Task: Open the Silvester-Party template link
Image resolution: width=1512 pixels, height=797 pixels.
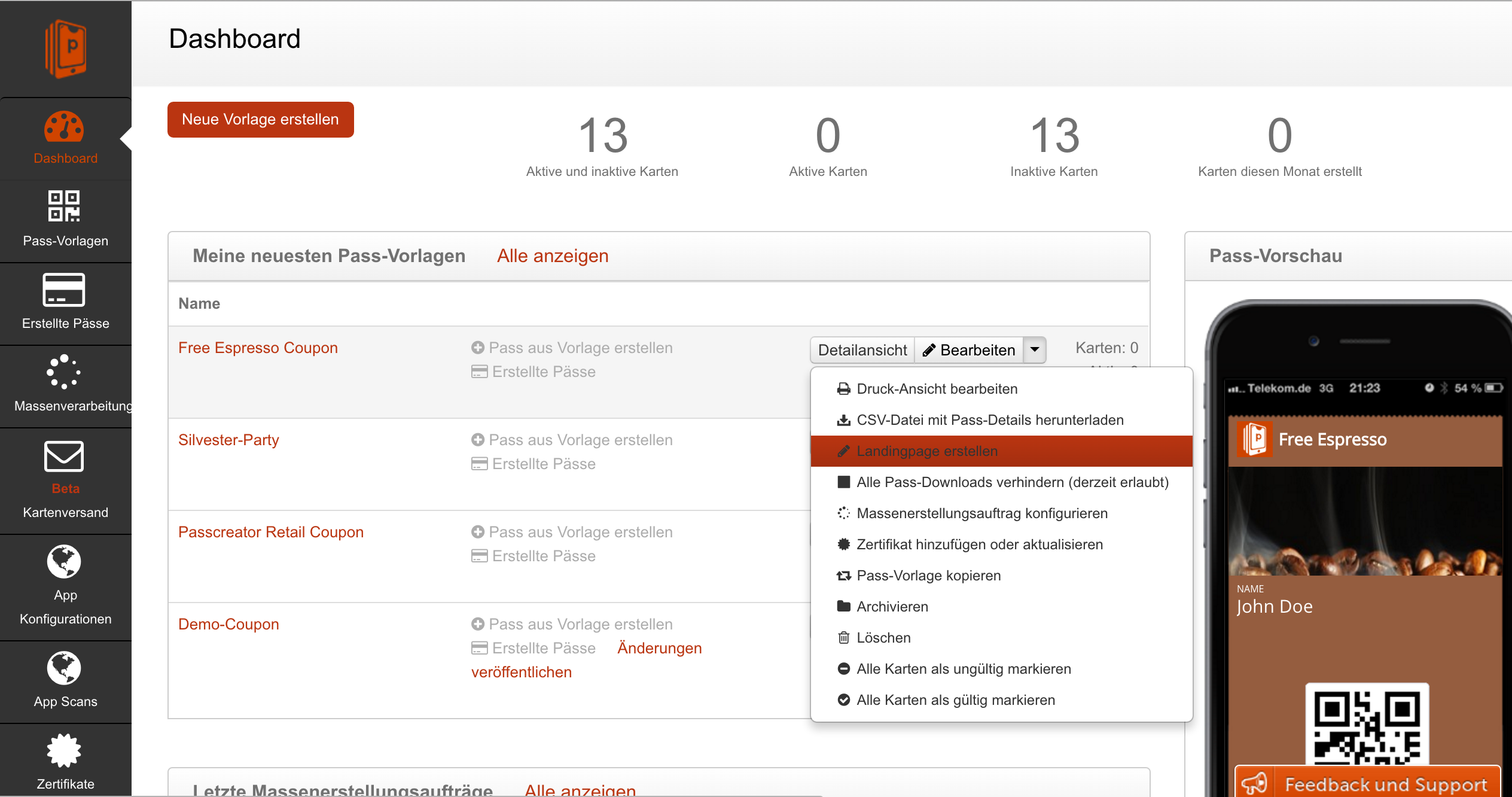Action: [228, 440]
